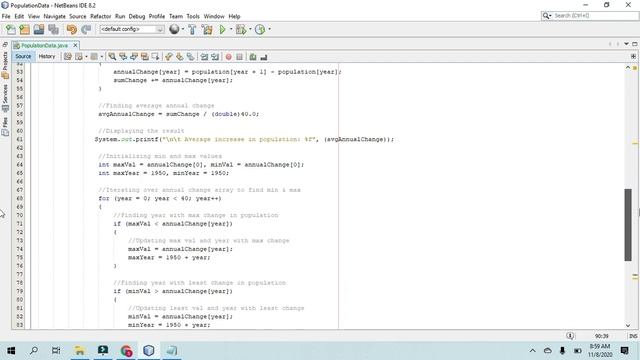Click the Open Project toolbar icon
Image resolution: width=640 pixels, height=360 pixels.
tap(39, 29)
